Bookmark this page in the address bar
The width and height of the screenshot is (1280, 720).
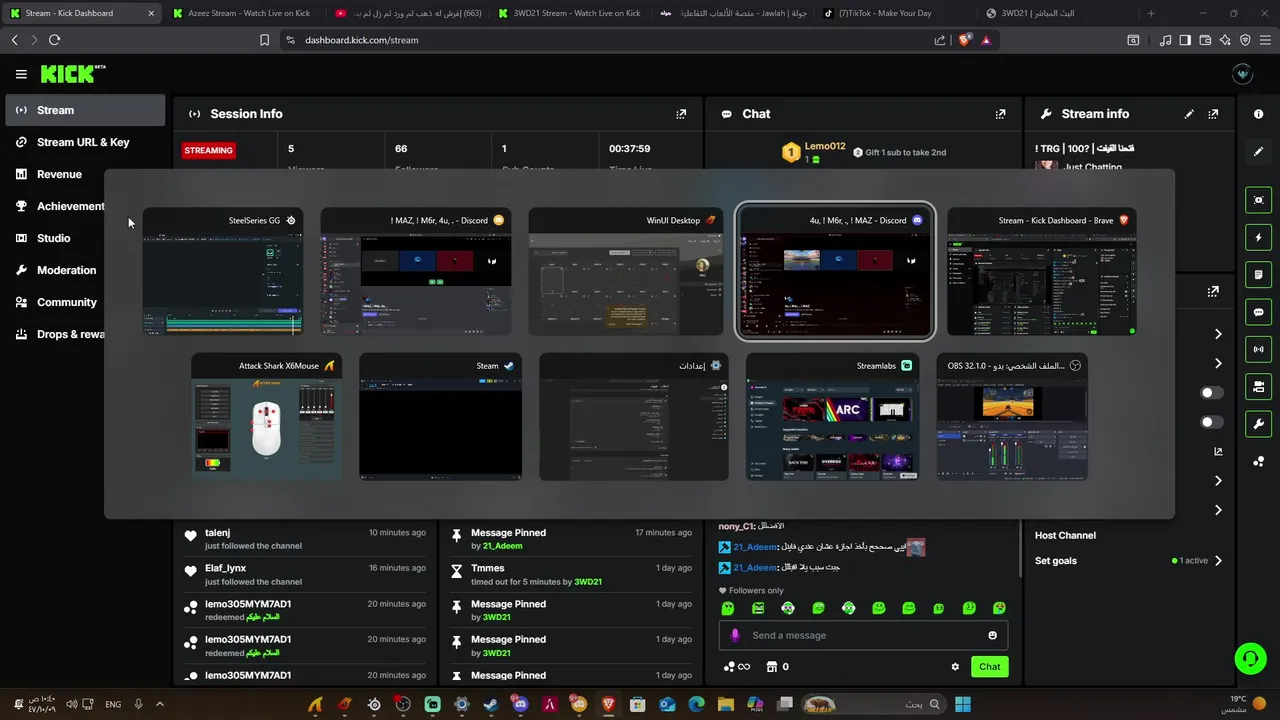pyautogui.click(x=264, y=40)
